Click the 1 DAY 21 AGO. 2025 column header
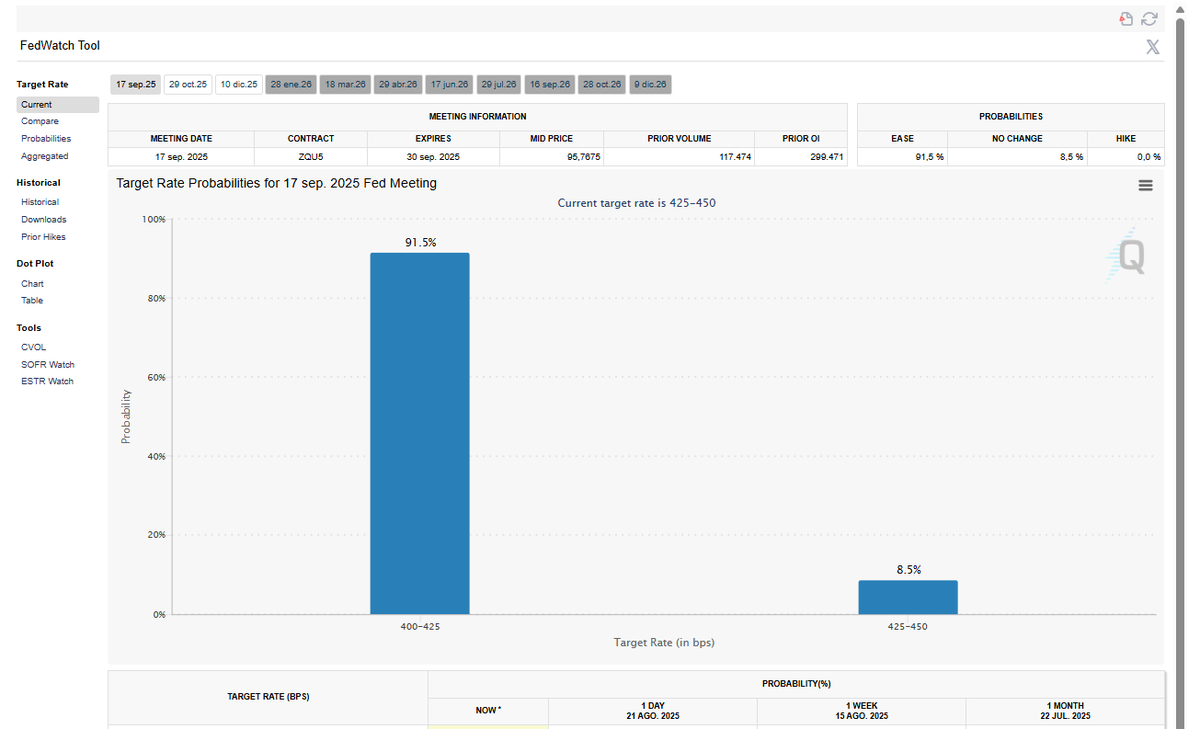 (653, 711)
